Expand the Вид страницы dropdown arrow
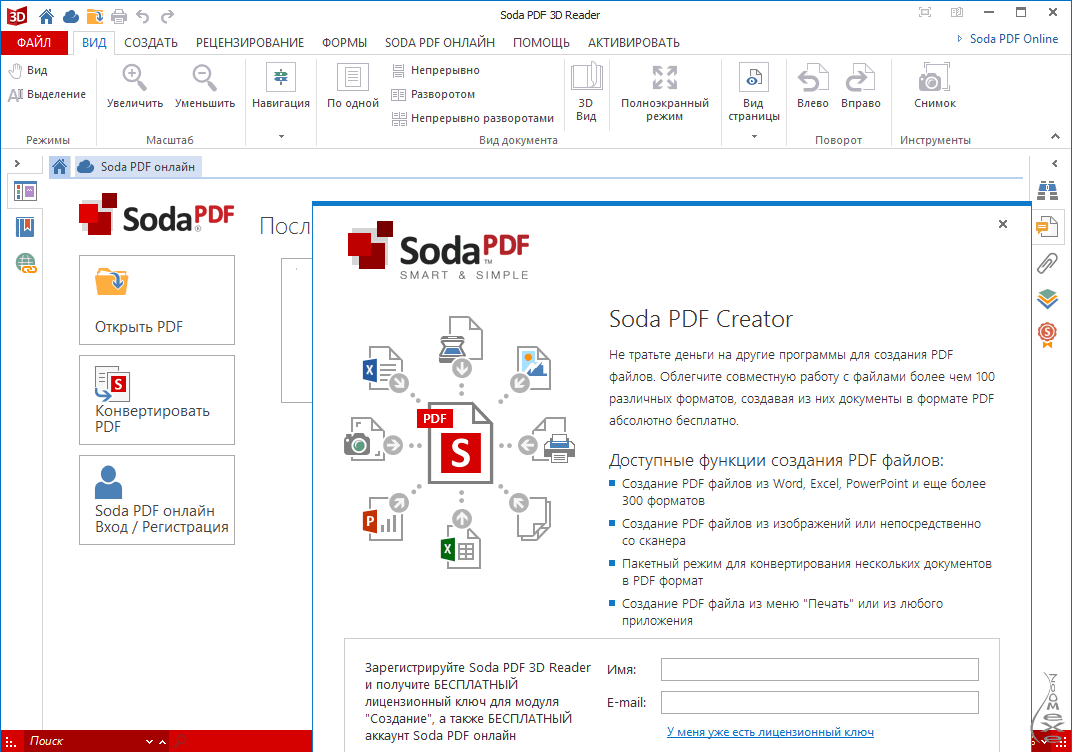The height and width of the screenshot is (752, 1072). (x=754, y=137)
